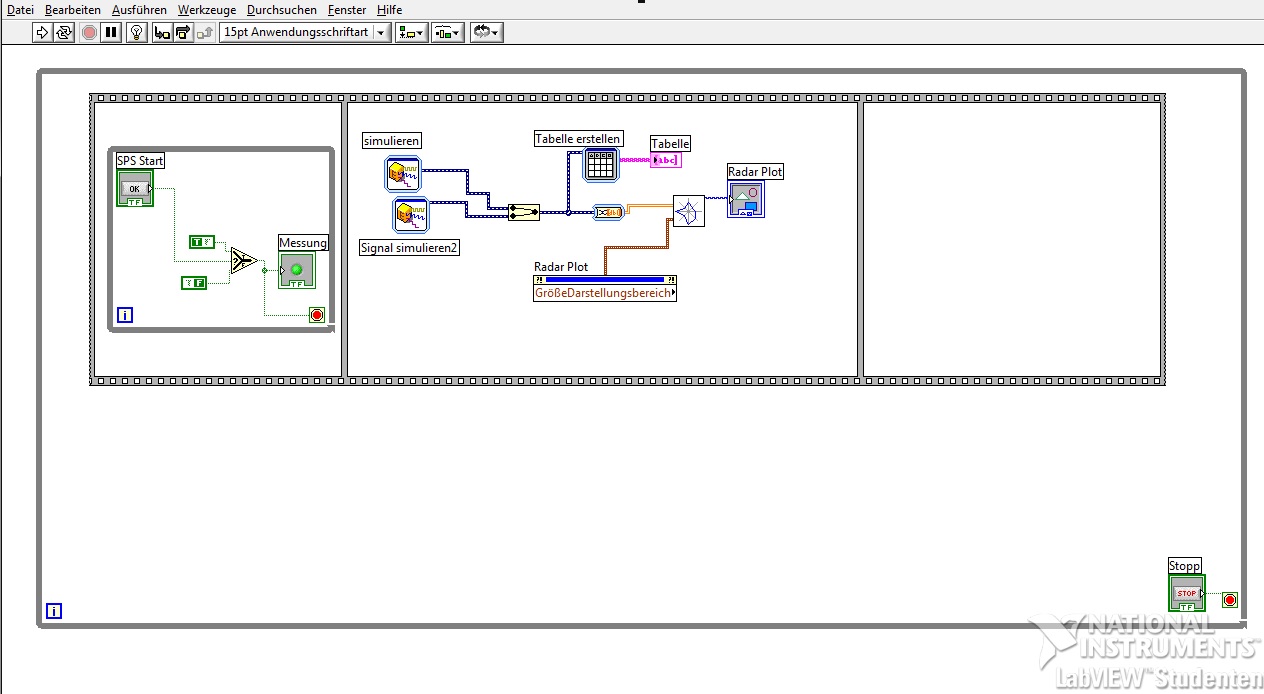Click the Radar Plot property node header

[605, 279]
